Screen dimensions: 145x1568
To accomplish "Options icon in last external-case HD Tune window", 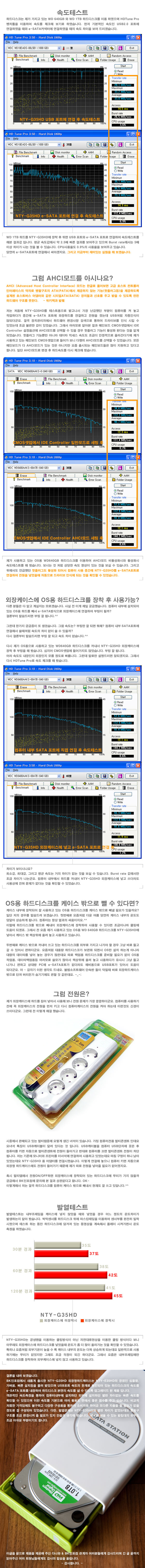I will pos(111,776).
